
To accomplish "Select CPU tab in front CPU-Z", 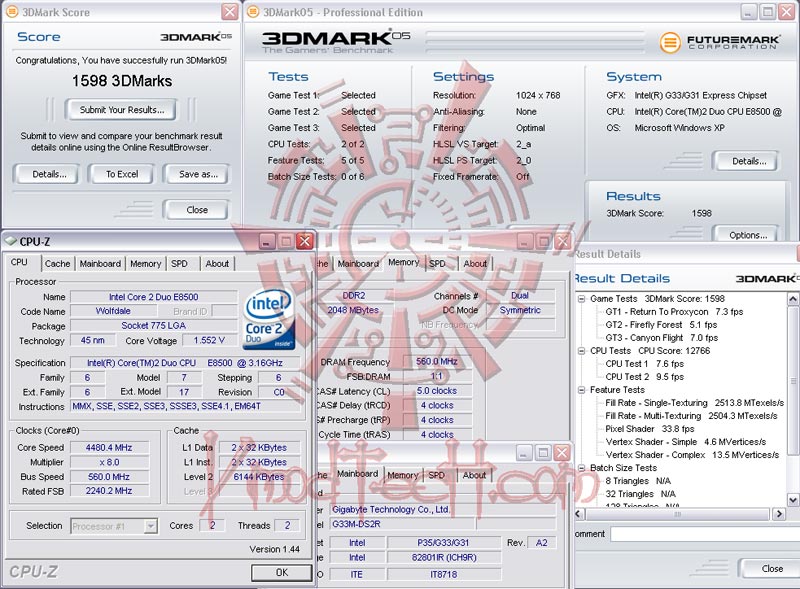I will click(19, 262).
